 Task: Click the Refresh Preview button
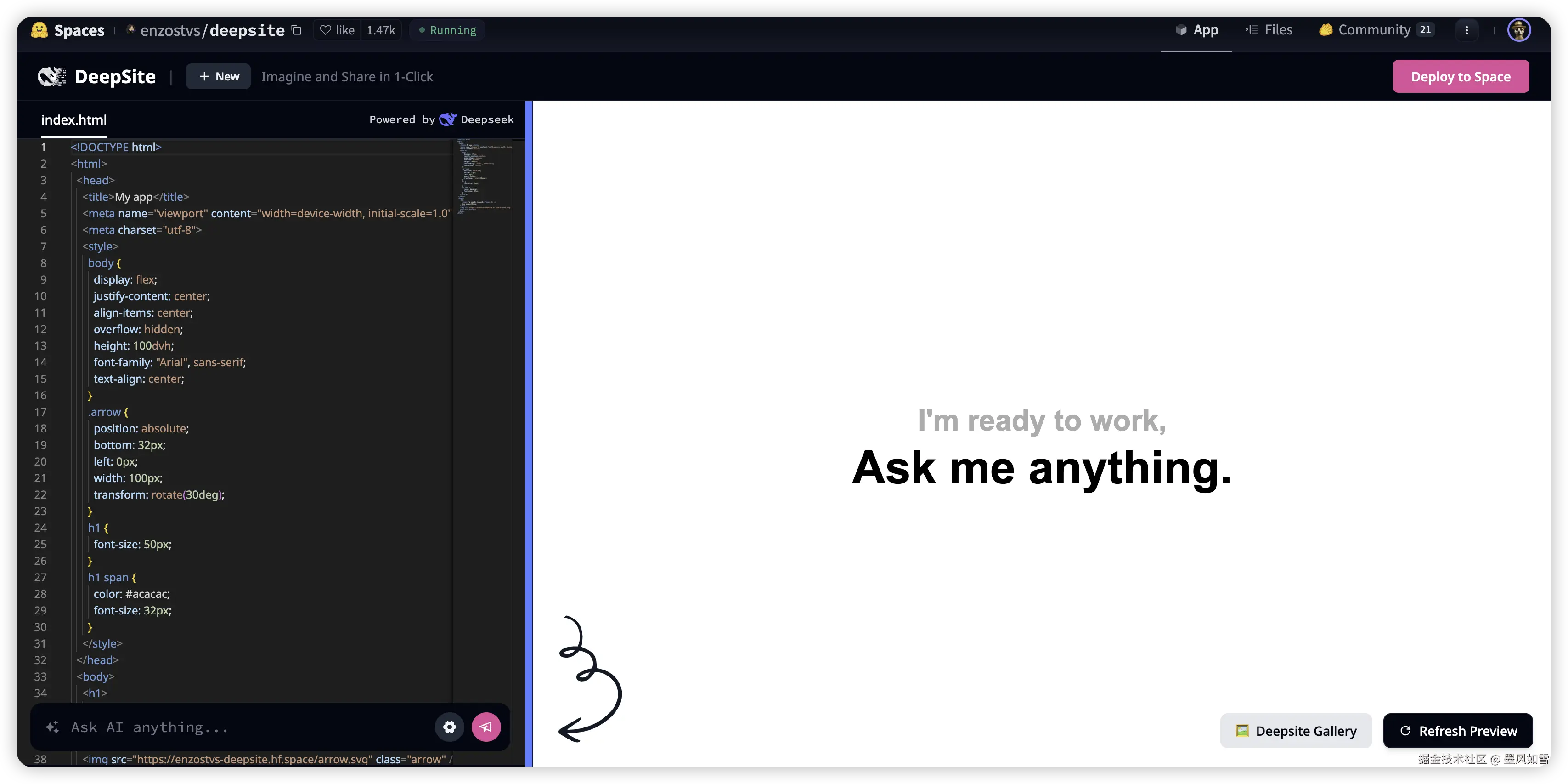click(x=1458, y=730)
